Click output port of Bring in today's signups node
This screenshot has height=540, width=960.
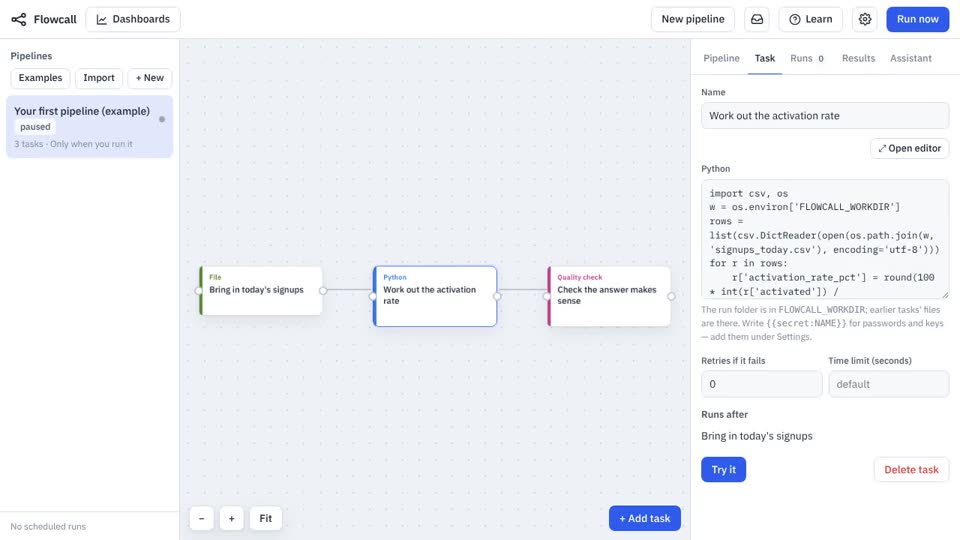coord(323,291)
